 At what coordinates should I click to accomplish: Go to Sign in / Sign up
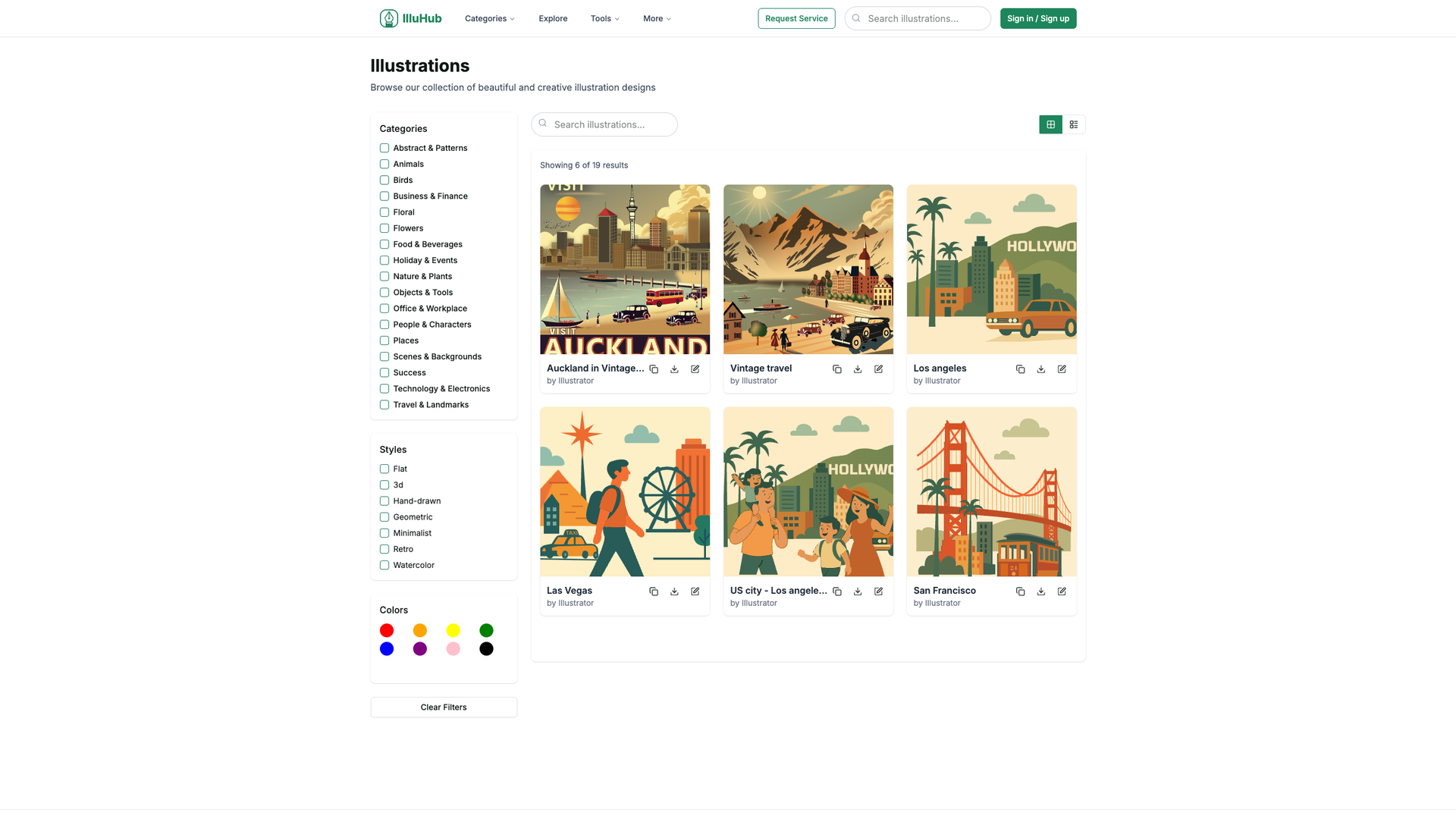coord(1037,17)
